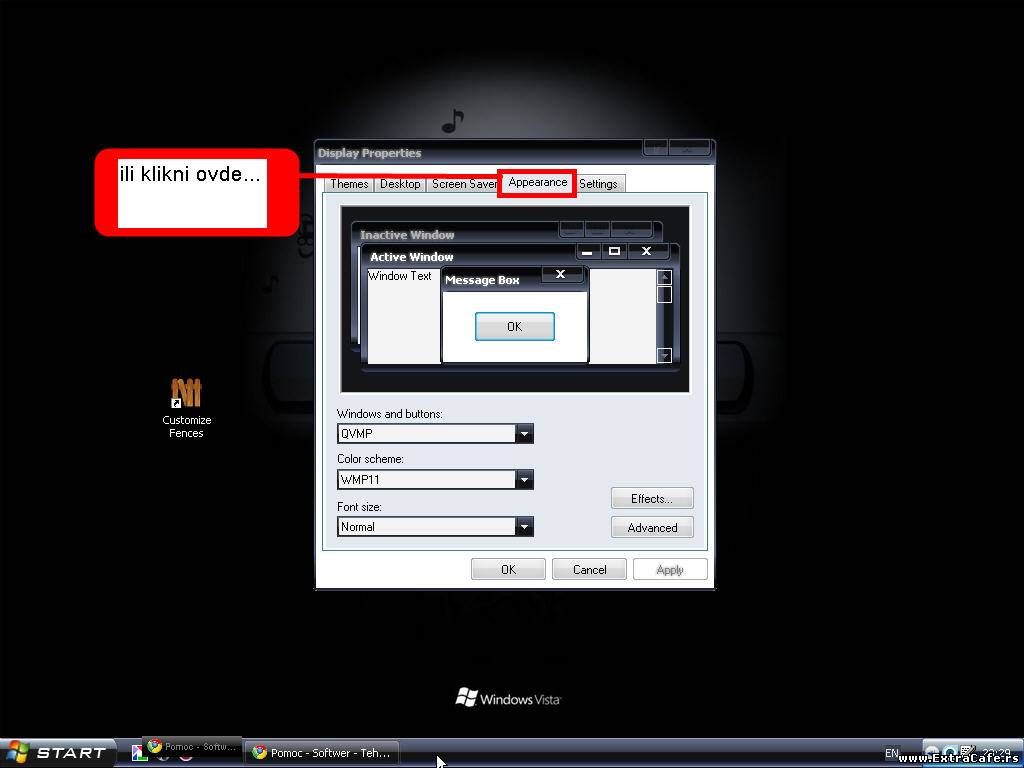Image resolution: width=1024 pixels, height=768 pixels.
Task: Open the Windows and buttons dropdown
Action: click(x=524, y=434)
